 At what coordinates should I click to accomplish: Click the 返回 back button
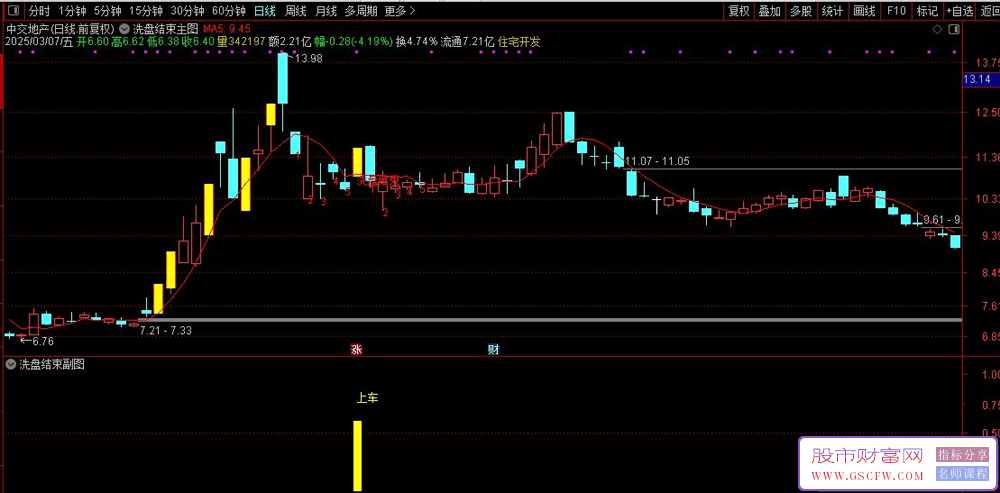point(990,10)
